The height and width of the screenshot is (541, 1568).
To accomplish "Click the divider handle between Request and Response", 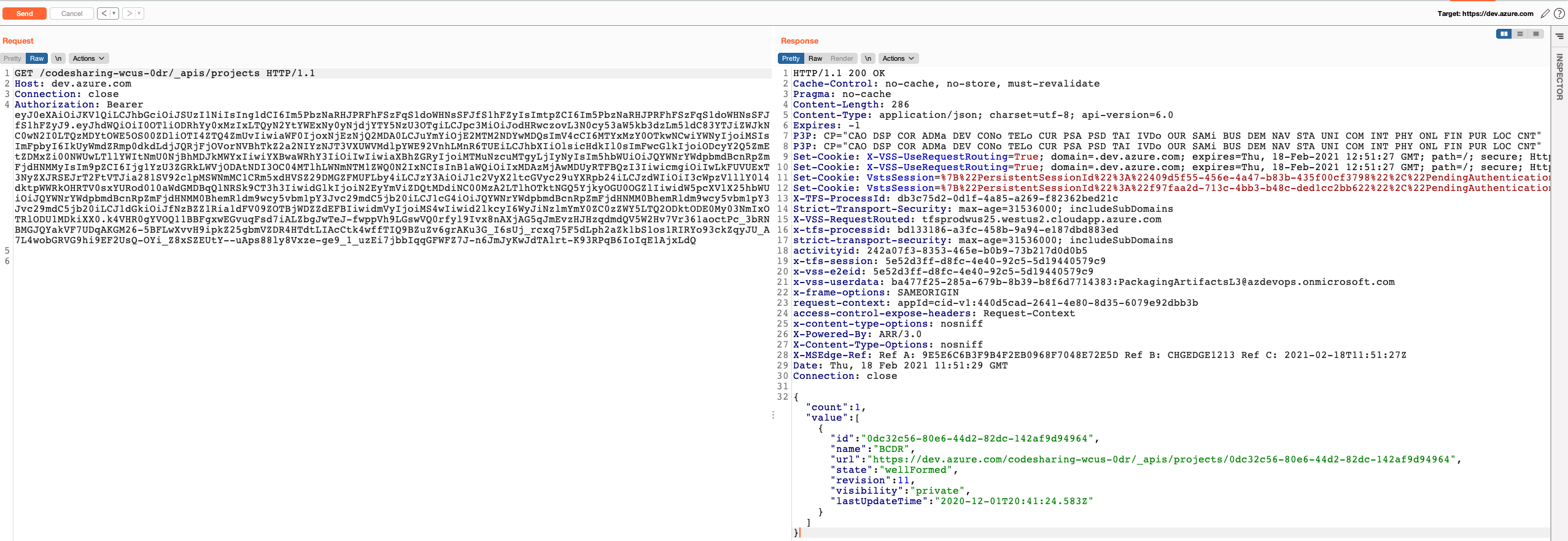I will tap(773, 415).
